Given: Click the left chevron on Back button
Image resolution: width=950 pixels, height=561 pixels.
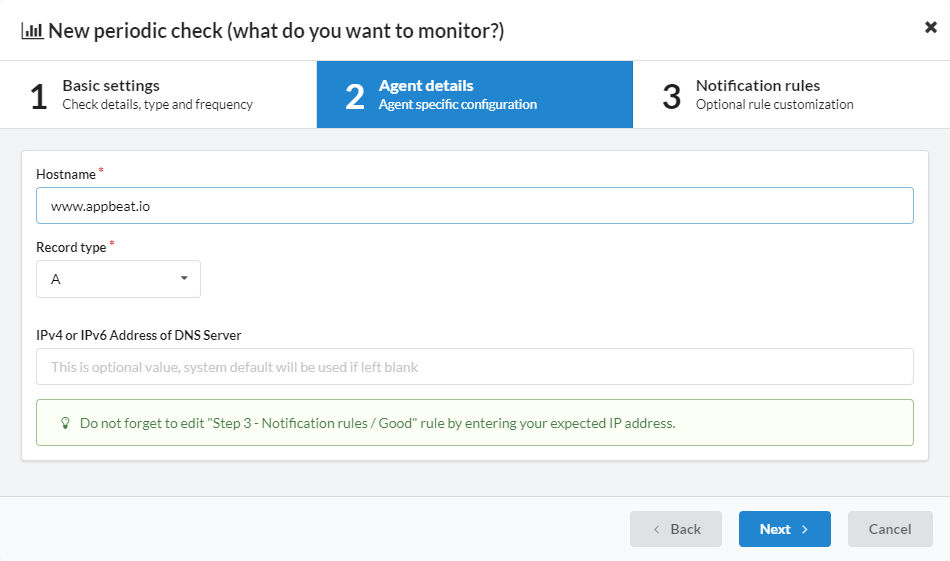Looking at the screenshot, I should (657, 529).
